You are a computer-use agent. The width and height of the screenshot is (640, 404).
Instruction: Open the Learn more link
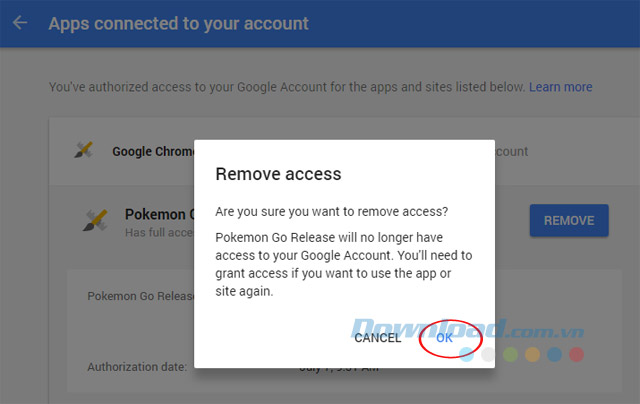pyautogui.click(x=561, y=87)
